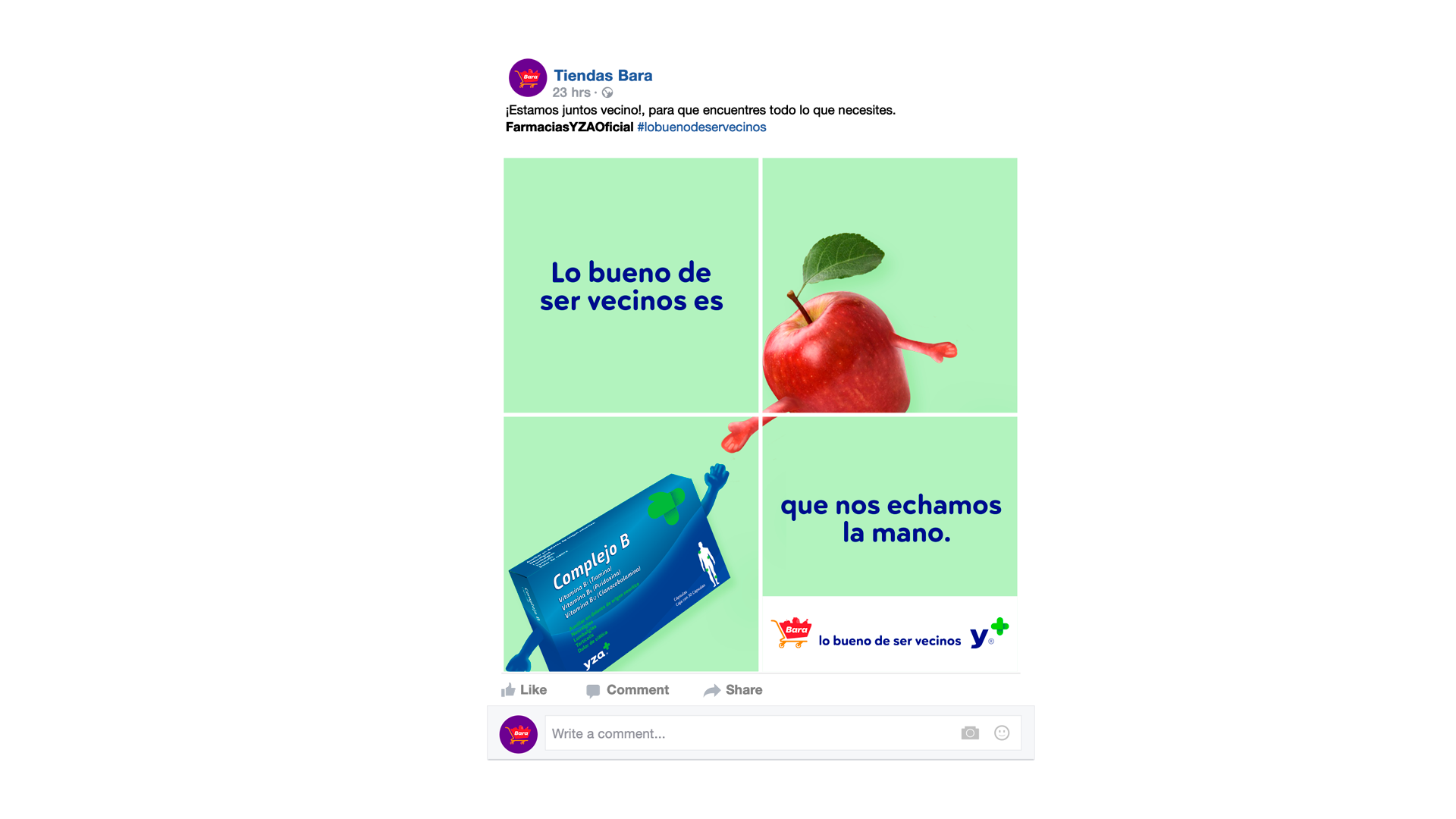This screenshot has height=819, width=1456.
Task: Open the 23 hrs timestamp link
Action: 571,93
